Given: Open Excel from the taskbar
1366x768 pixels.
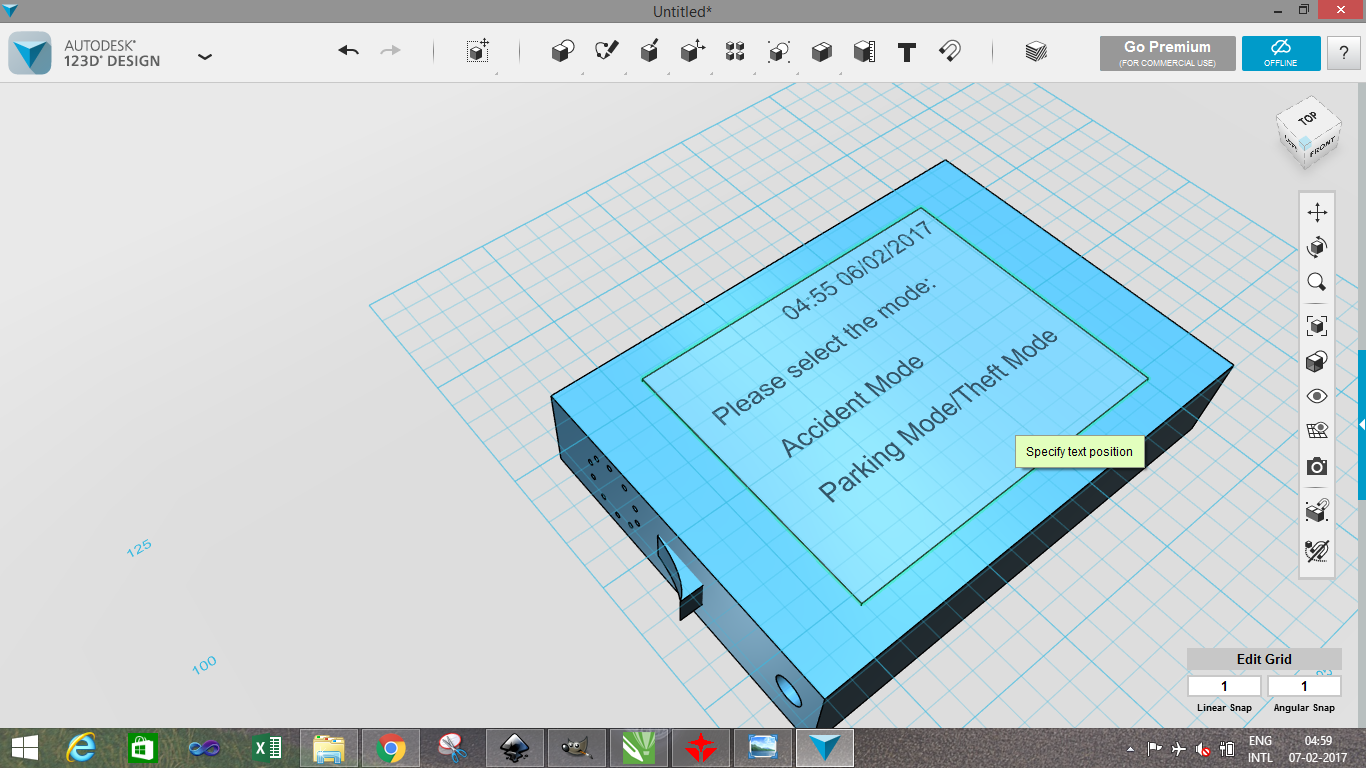Looking at the screenshot, I should (x=267, y=747).
